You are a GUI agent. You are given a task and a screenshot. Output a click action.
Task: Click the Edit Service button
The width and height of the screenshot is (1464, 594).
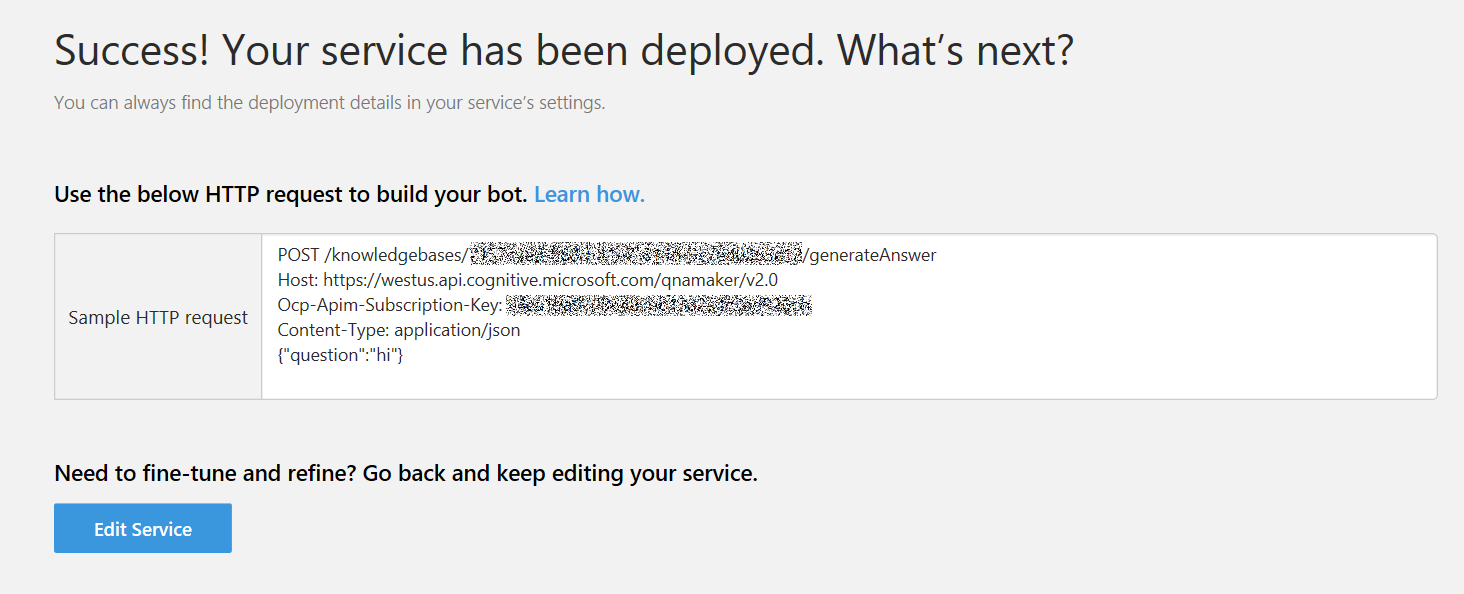coord(143,528)
